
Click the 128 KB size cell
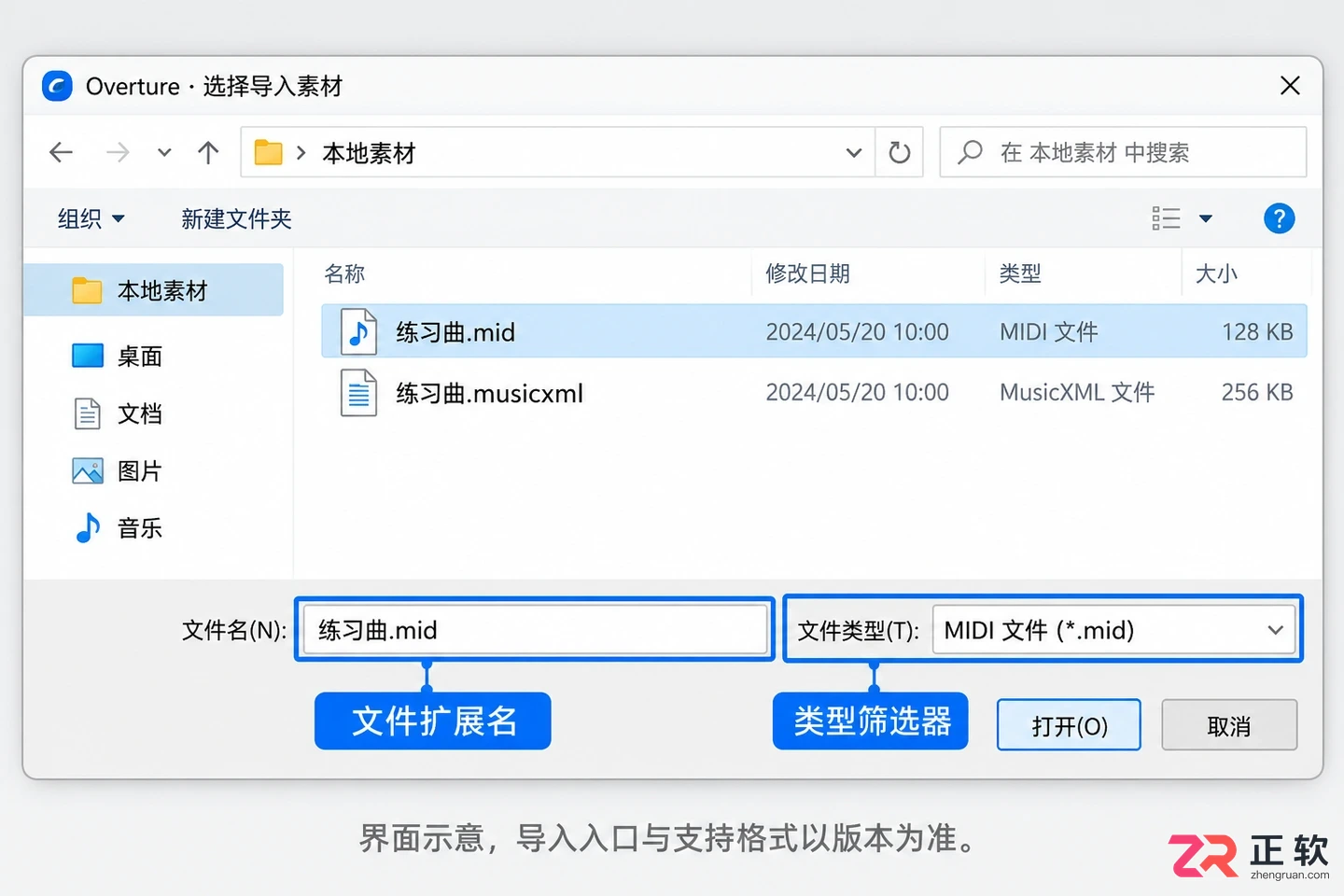point(1257,332)
